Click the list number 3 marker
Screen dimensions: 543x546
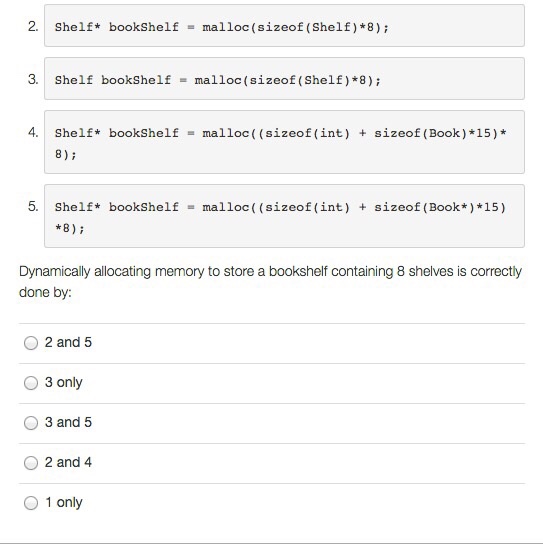(33, 79)
